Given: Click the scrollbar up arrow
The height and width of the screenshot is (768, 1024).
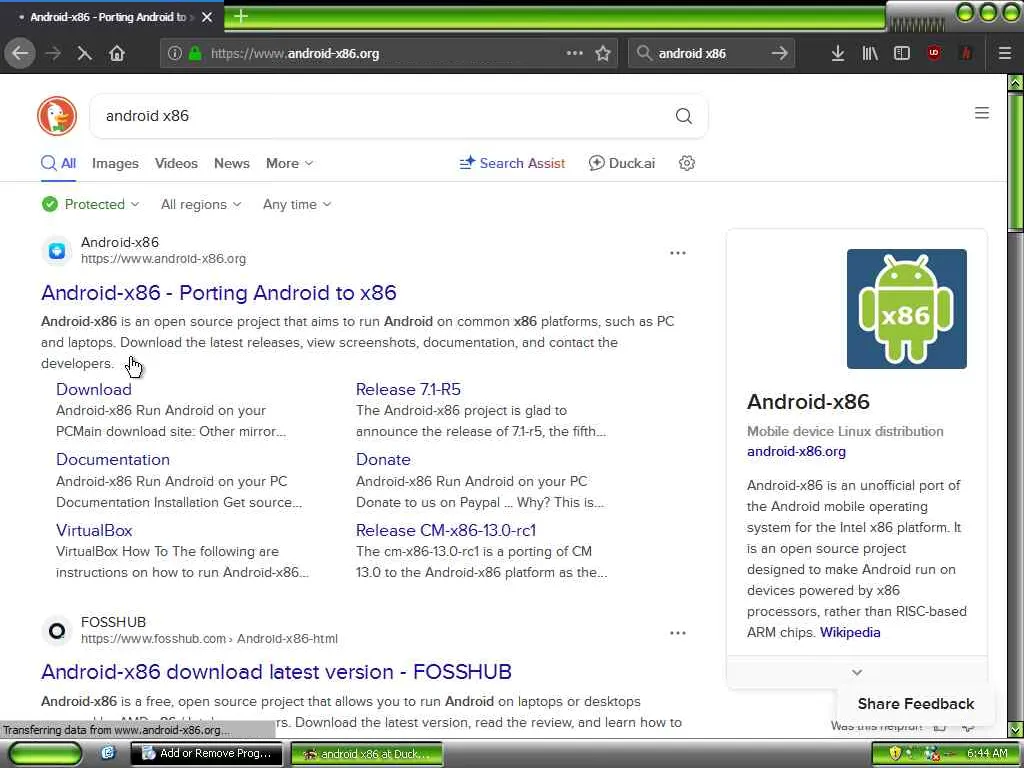Looking at the screenshot, I should [1016, 83].
